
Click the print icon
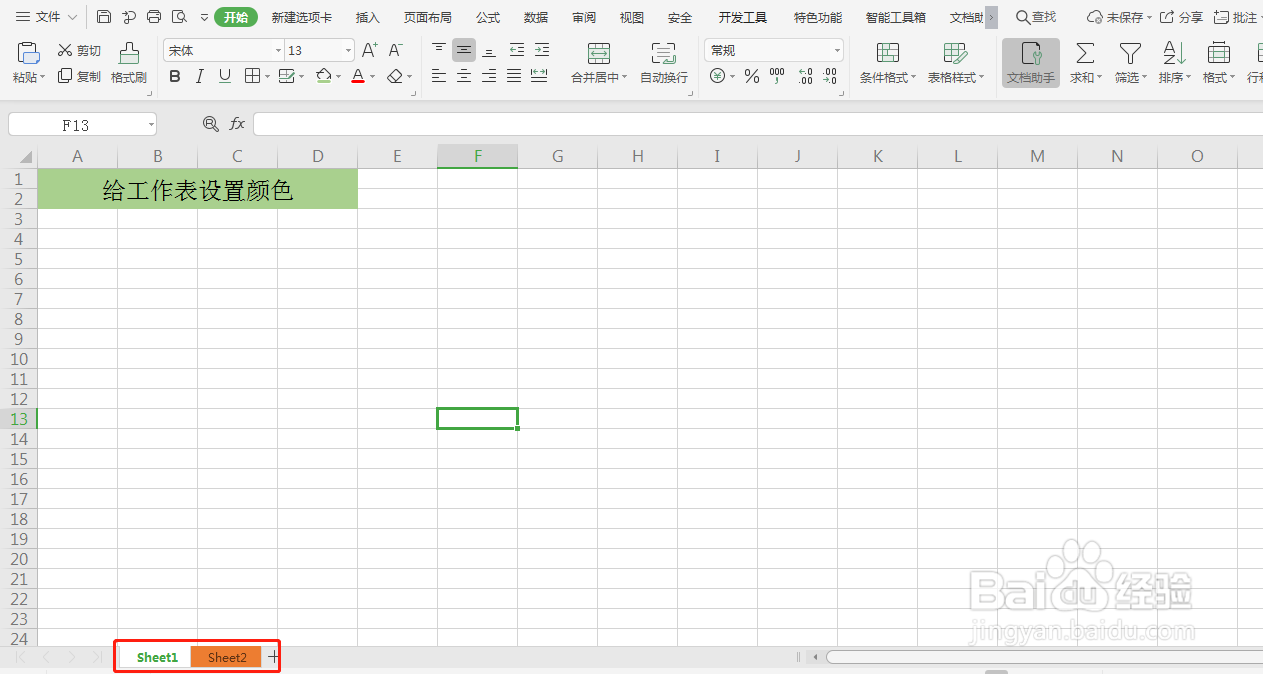click(154, 17)
